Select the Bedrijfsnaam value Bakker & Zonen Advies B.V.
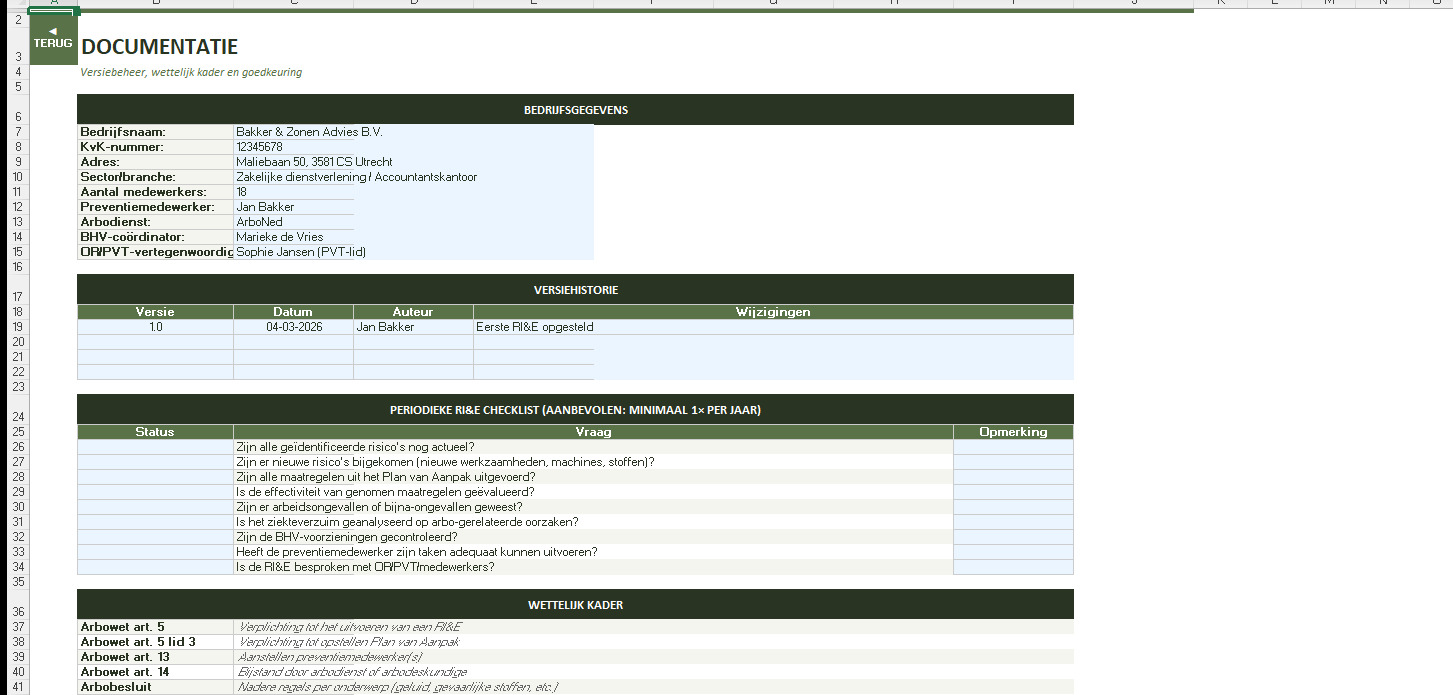 pyautogui.click(x=309, y=132)
